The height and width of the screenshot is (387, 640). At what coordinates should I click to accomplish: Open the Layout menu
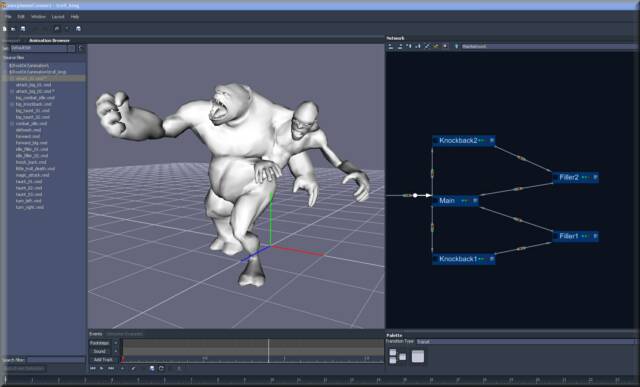(58, 17)
